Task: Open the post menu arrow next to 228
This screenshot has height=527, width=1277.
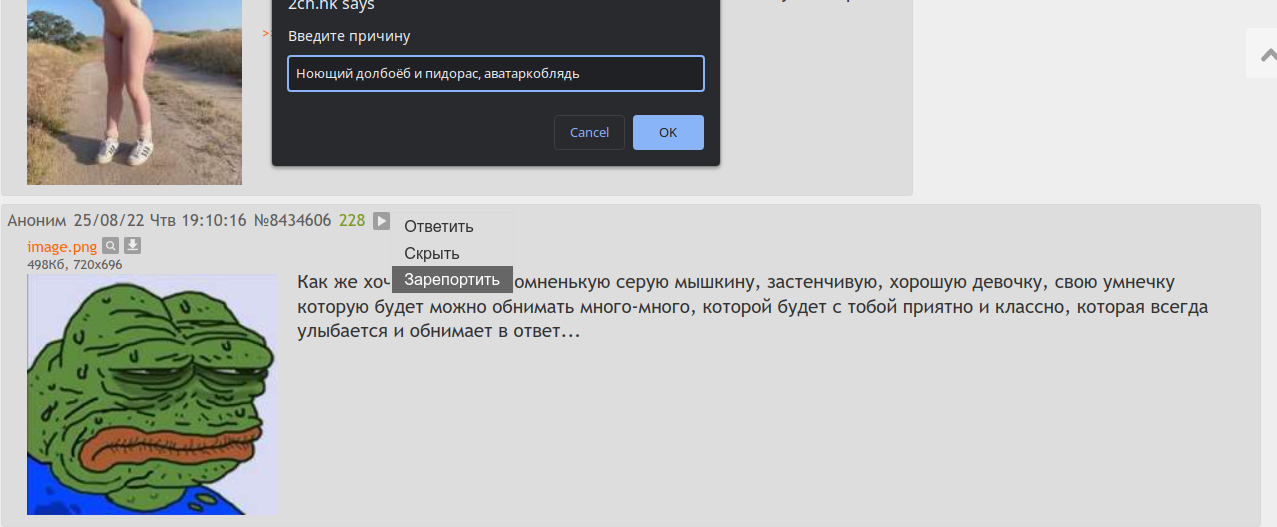Action: pyautogui.click(x=381, y=220)
